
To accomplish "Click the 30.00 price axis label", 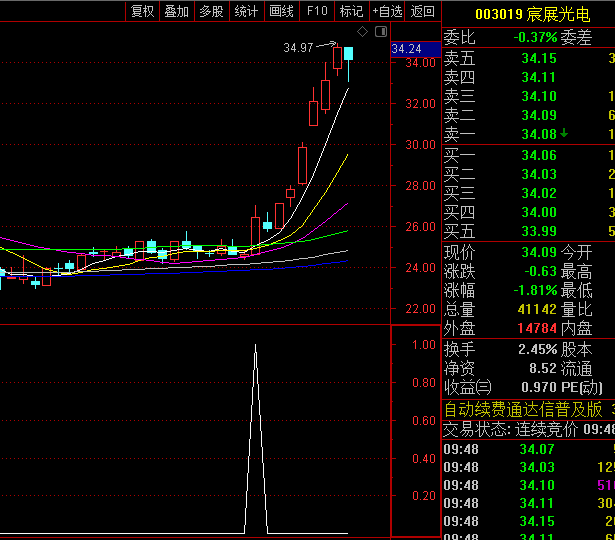I will pyautogui.click(x=420, y=145).
